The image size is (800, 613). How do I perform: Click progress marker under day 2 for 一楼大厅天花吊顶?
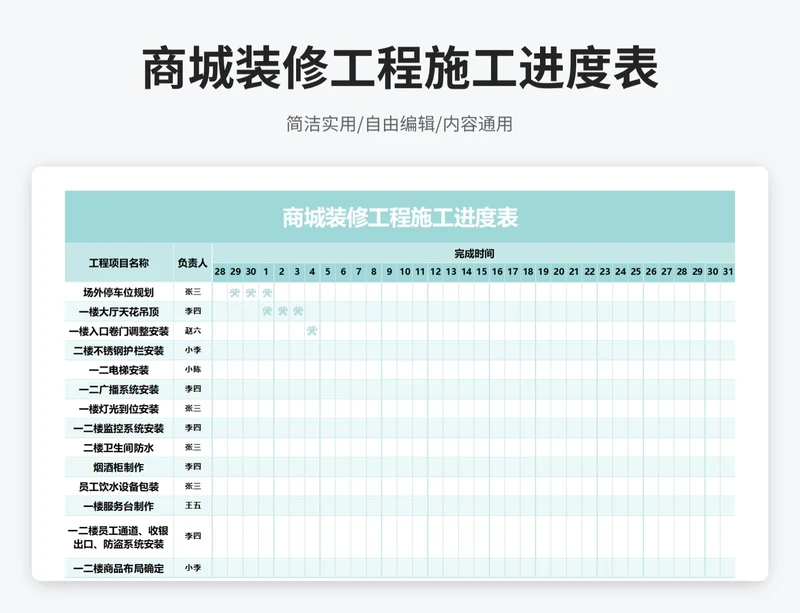282,312
